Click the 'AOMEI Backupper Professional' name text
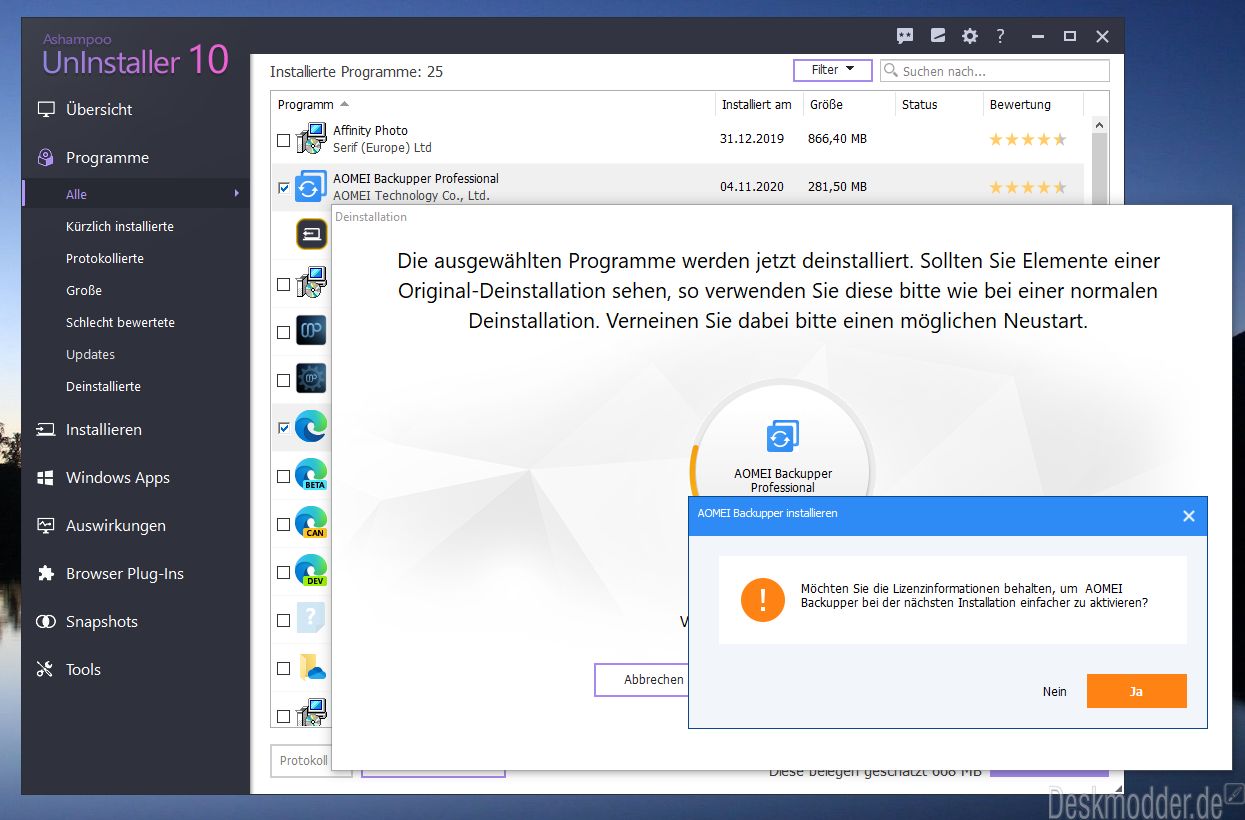This screenshot has height=820, width=1245. pyautogui.click(x=416, y=178)
